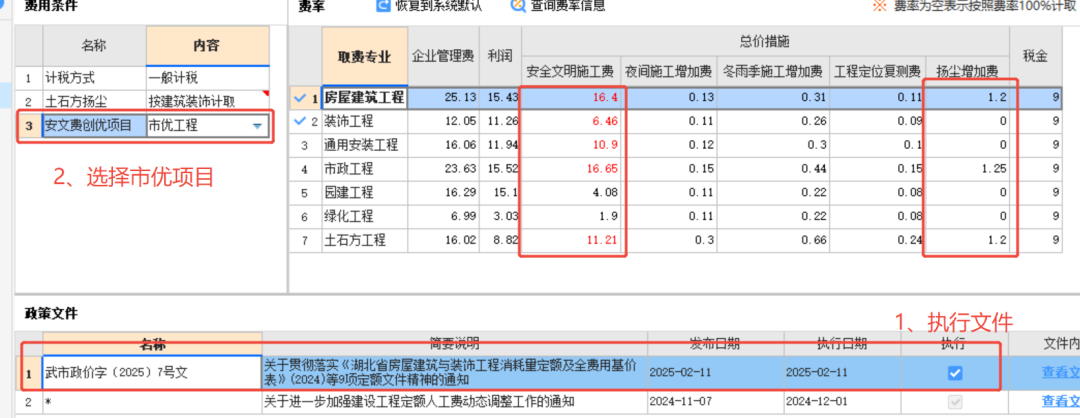Viewport: 1080px width, 418px height.
Task: Open dropdown arrow next to 市优工程
Action: coord(257,126)
